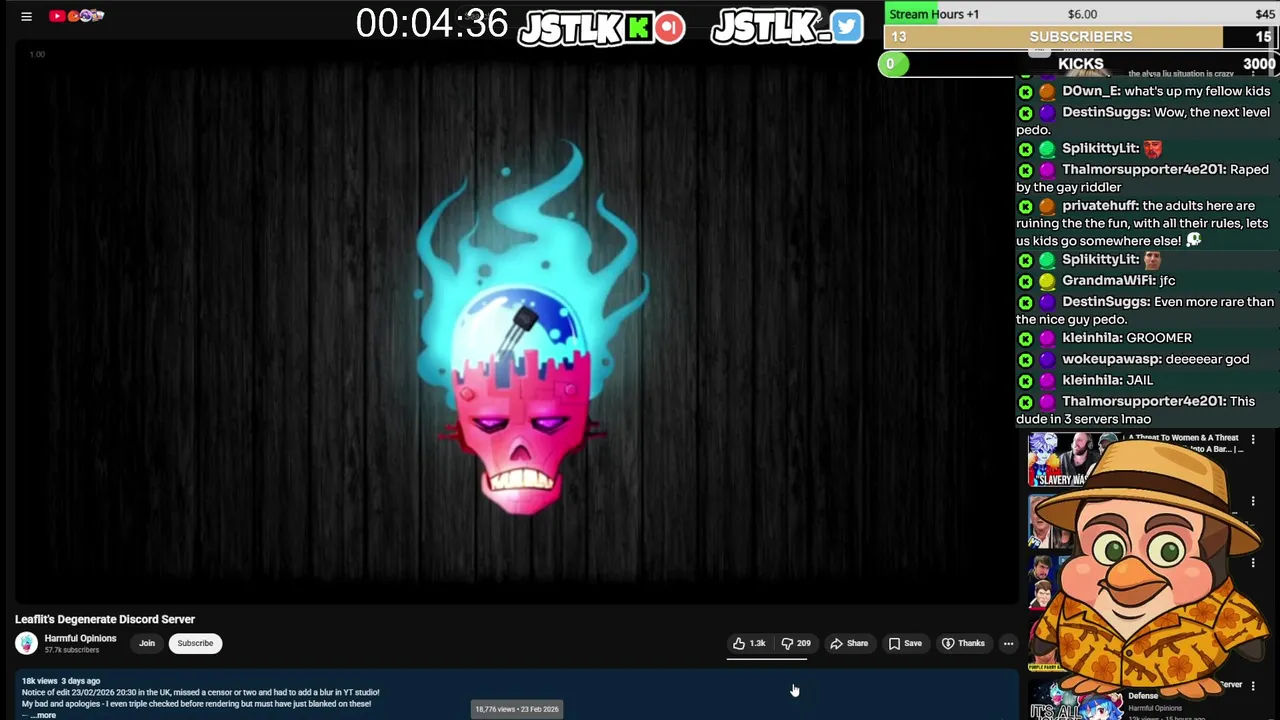1280x720 pixels.
Task: Share the video
Action: coord(849,643)
